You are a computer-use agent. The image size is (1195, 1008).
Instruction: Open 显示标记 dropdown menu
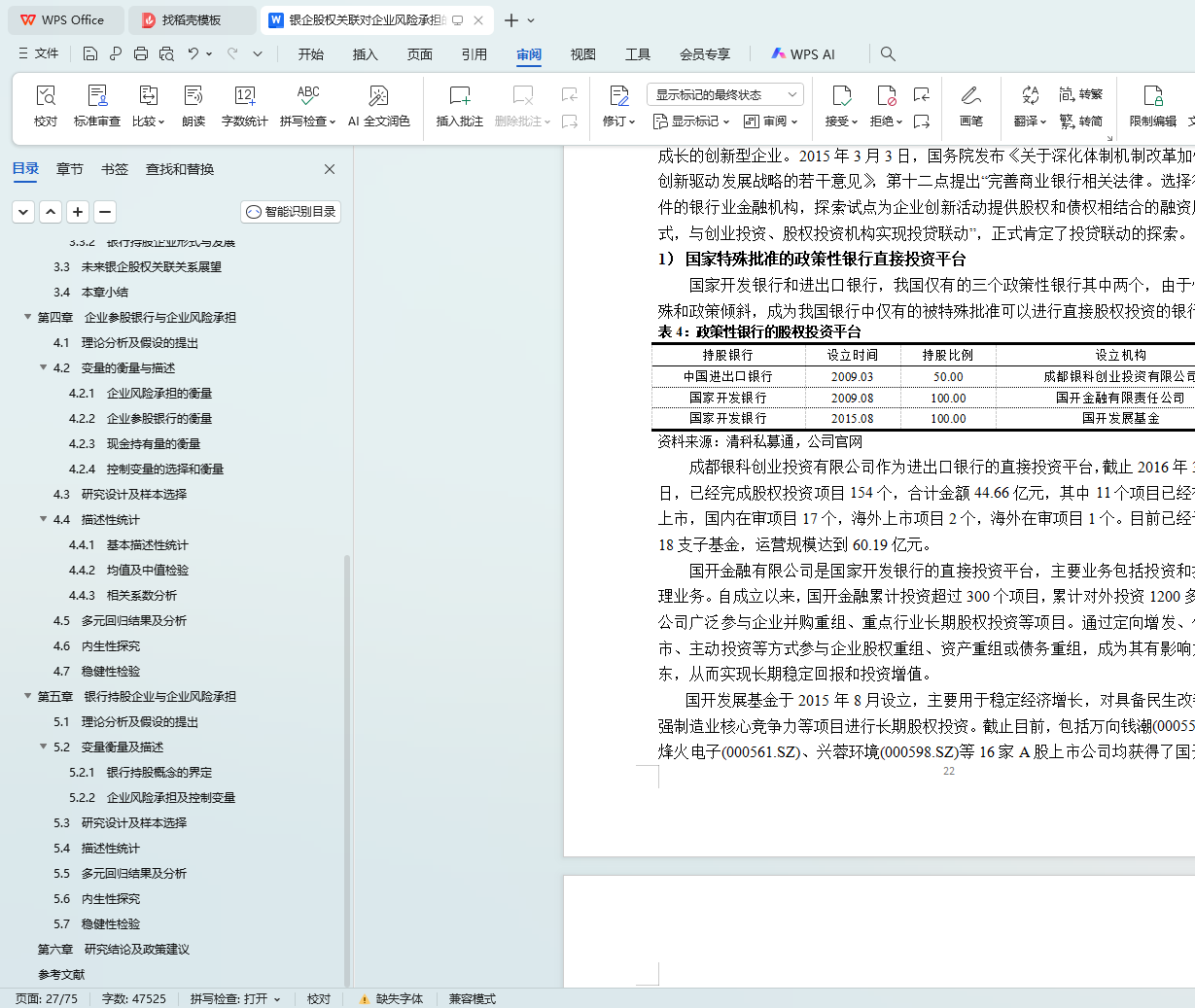[x=691, y=122]
